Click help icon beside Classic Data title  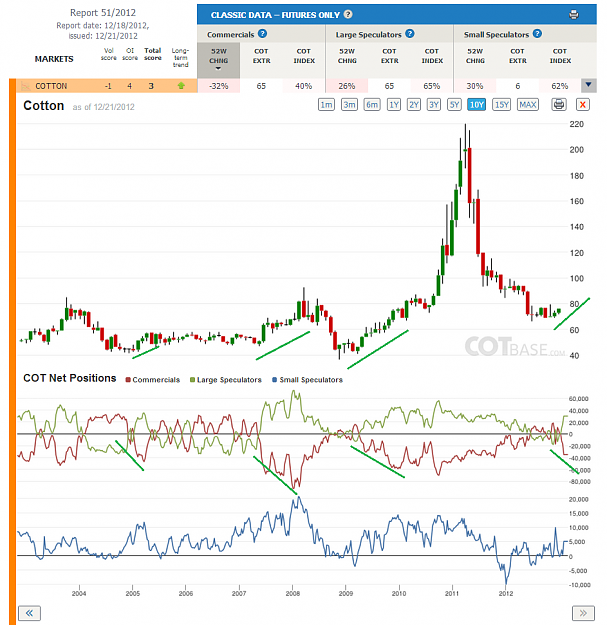(x=348, y=14)
